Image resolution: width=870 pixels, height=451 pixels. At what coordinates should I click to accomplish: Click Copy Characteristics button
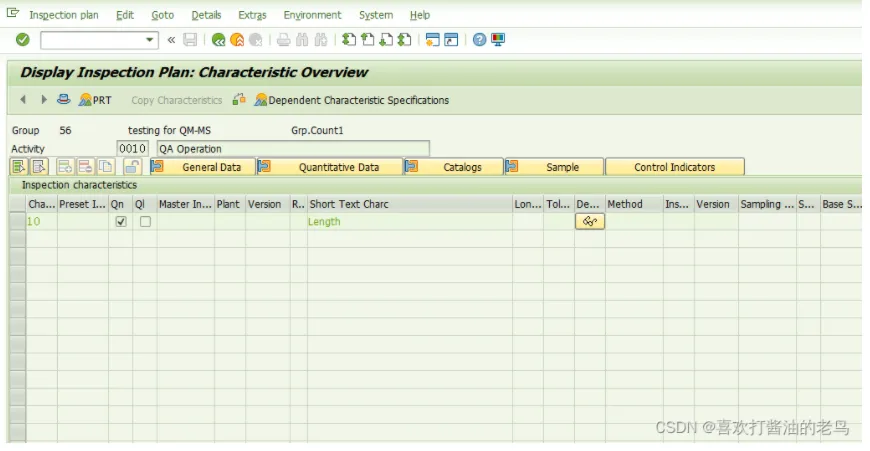[x=176, y=100]
